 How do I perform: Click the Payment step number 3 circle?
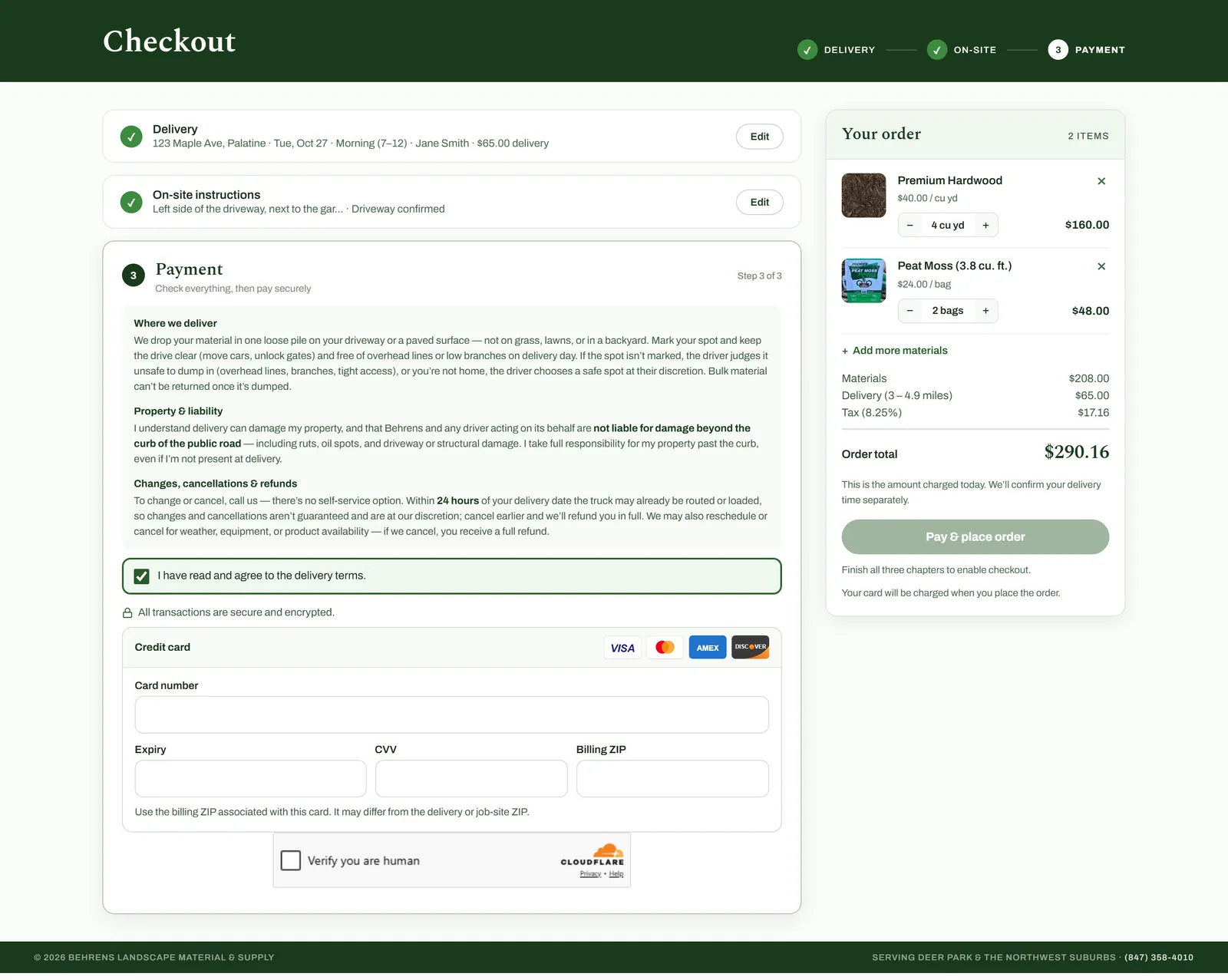tap(1058, 50)
